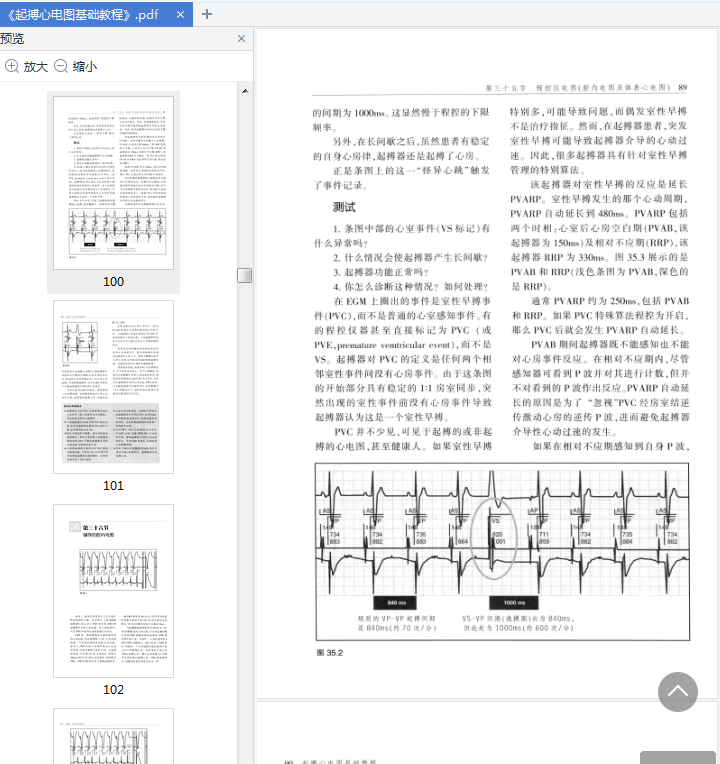Click the 缩小 zoom-out magnifier icon
This screenshot has width=720, height=764.
[x=60, y=66]
